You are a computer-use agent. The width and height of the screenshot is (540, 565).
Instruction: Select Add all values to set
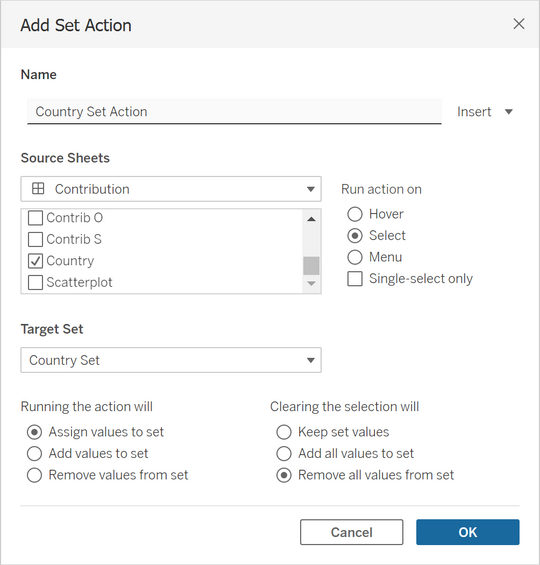(x=284, y=454)
